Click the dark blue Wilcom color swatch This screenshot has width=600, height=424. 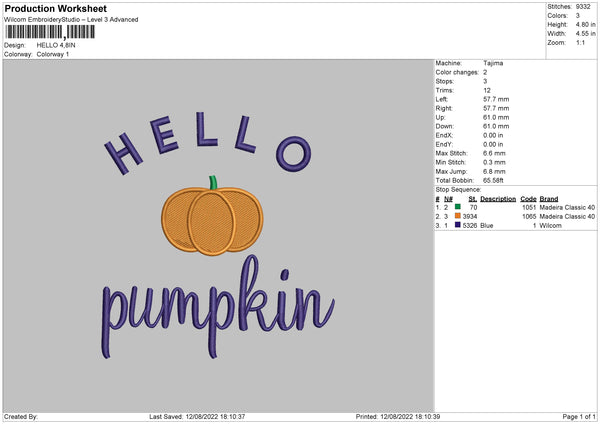pos(457,225)
